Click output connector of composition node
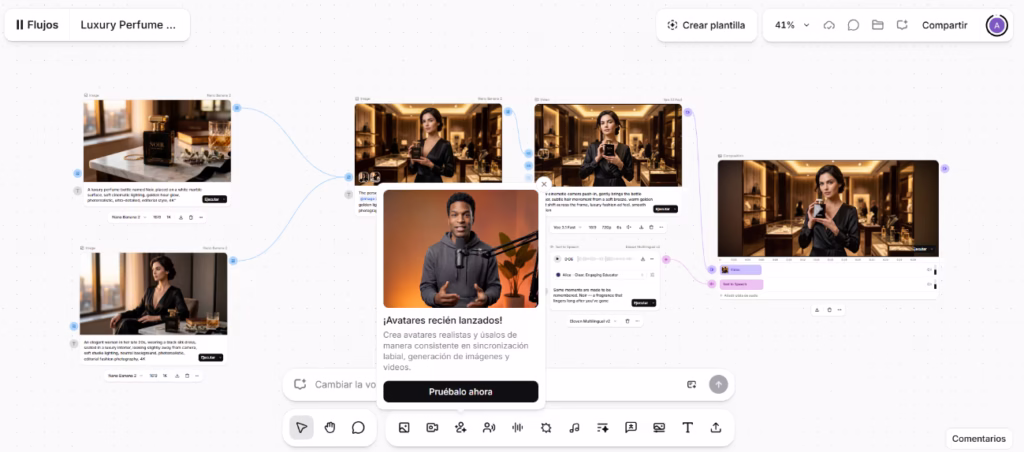The width and height of the screenshot is (1024, 452). (x=944, y=169)
